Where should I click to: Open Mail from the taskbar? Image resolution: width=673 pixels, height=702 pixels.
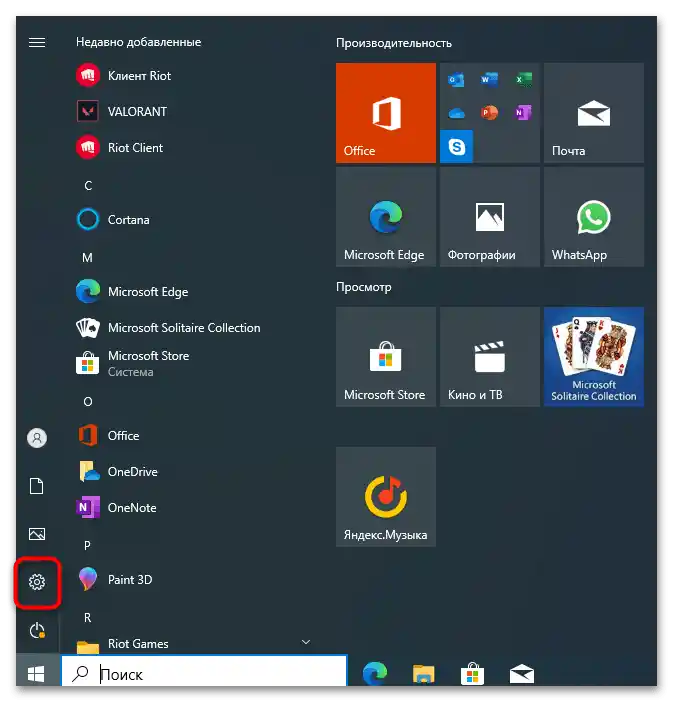point(522,674)
